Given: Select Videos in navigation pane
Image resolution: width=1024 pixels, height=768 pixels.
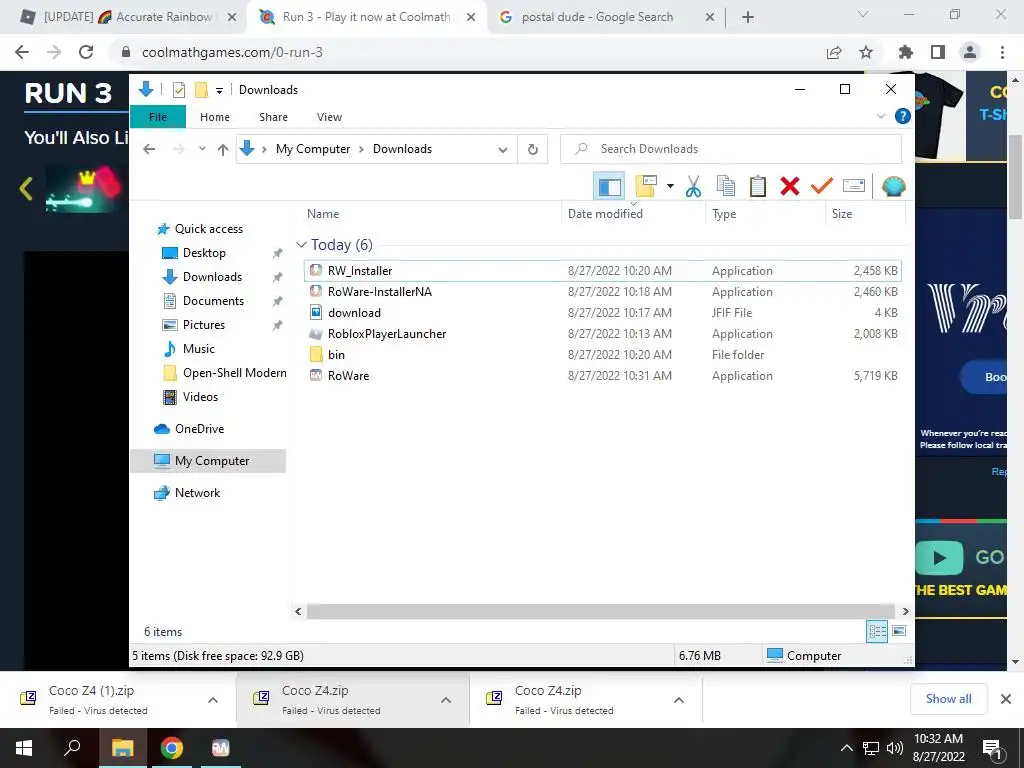Looking at the screenshot, I should pyautogui.click(x=200, y=396).
